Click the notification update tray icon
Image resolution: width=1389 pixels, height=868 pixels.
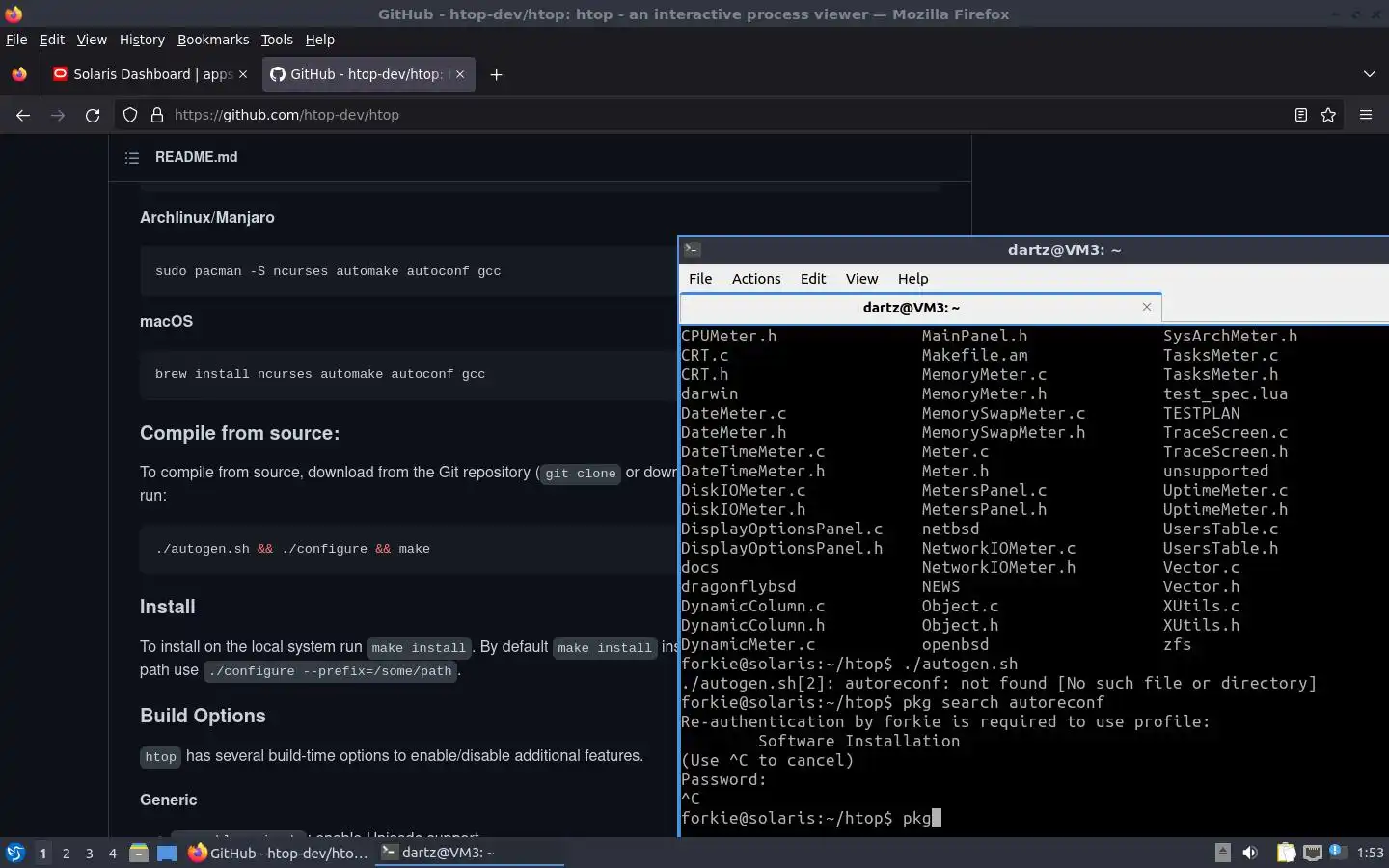point(1337,852)
